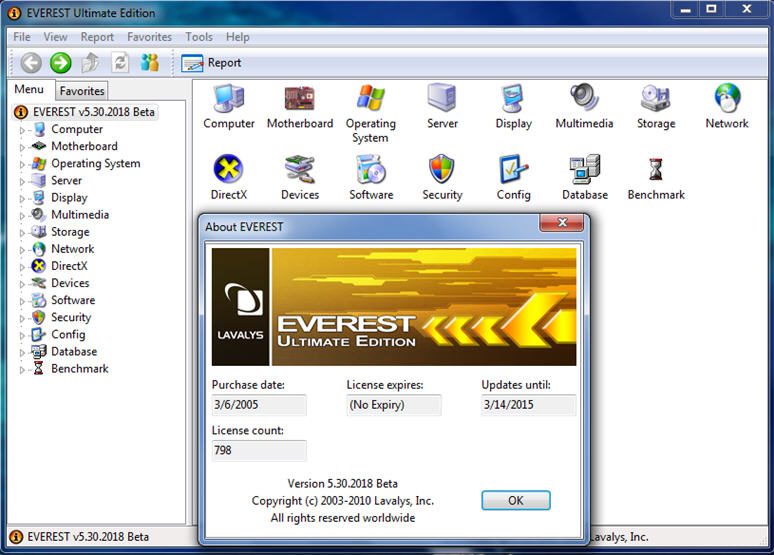Select Software in the tree
This screenshot has height=555, width=774.
(x=73, y=300)
